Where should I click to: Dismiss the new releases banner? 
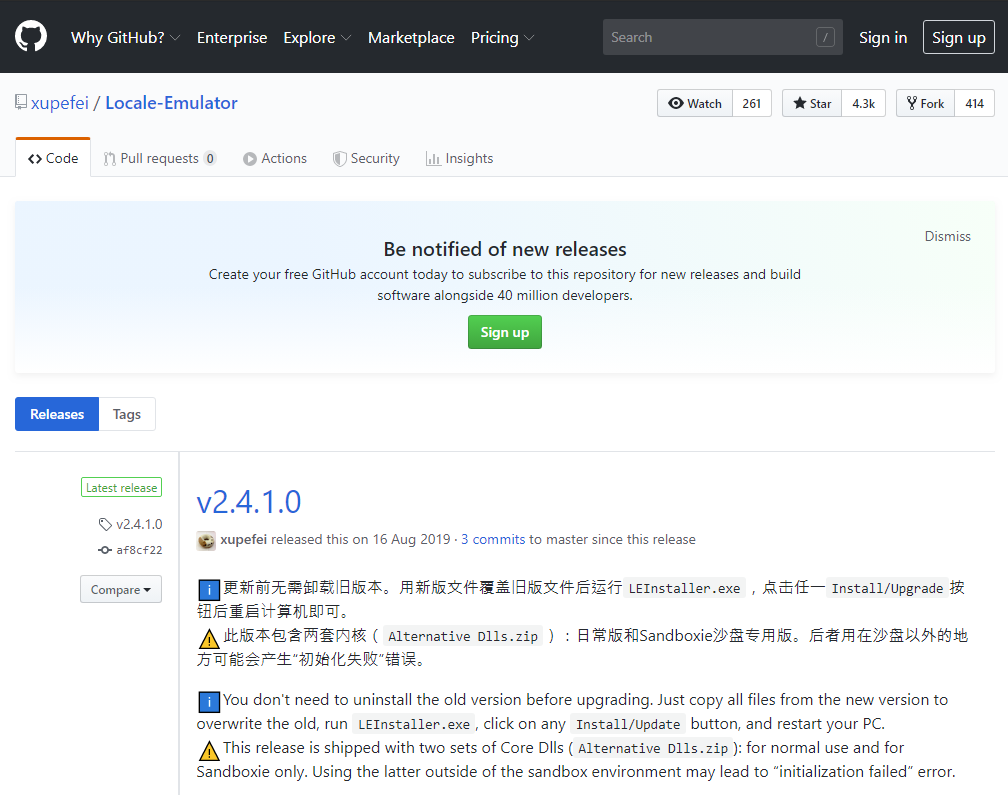pos(948,236)
